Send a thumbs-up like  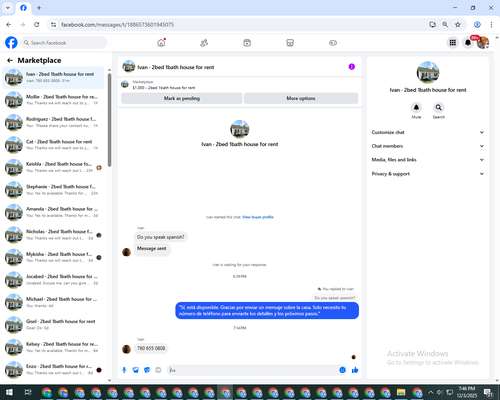pyautogui.click(x=355, y=370)
